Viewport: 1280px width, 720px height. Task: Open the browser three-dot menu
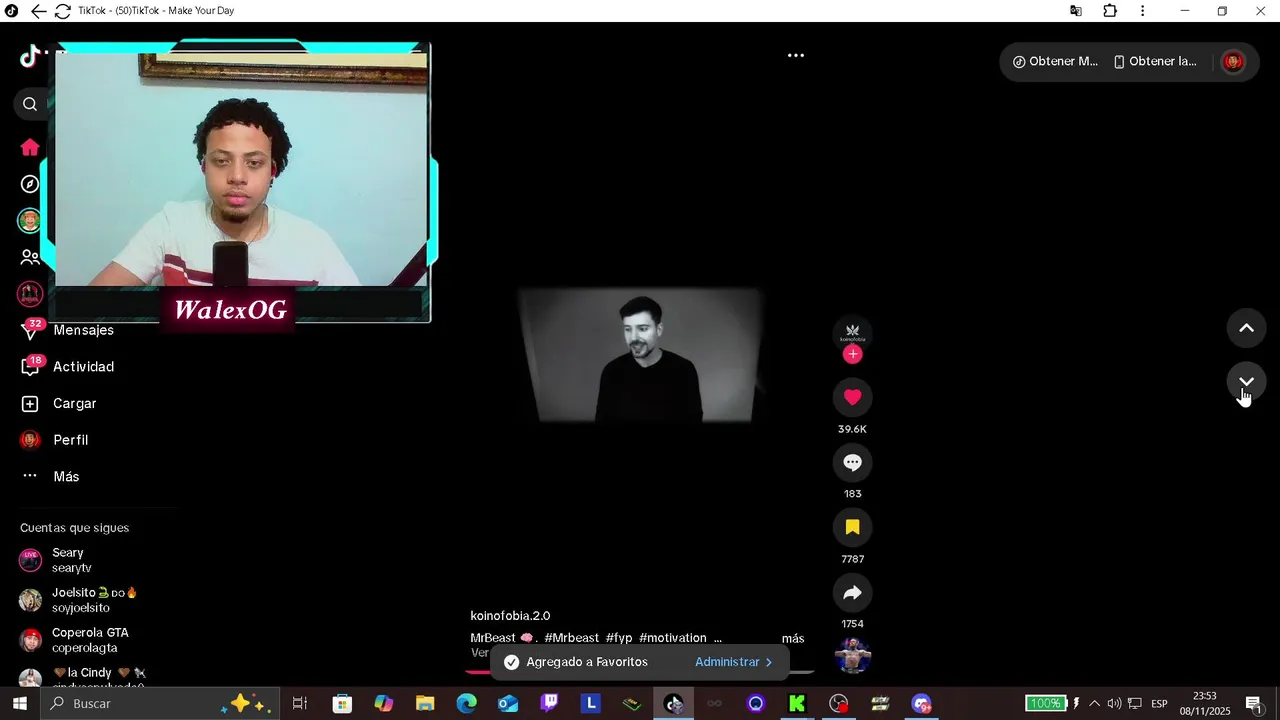point(1143,11)
